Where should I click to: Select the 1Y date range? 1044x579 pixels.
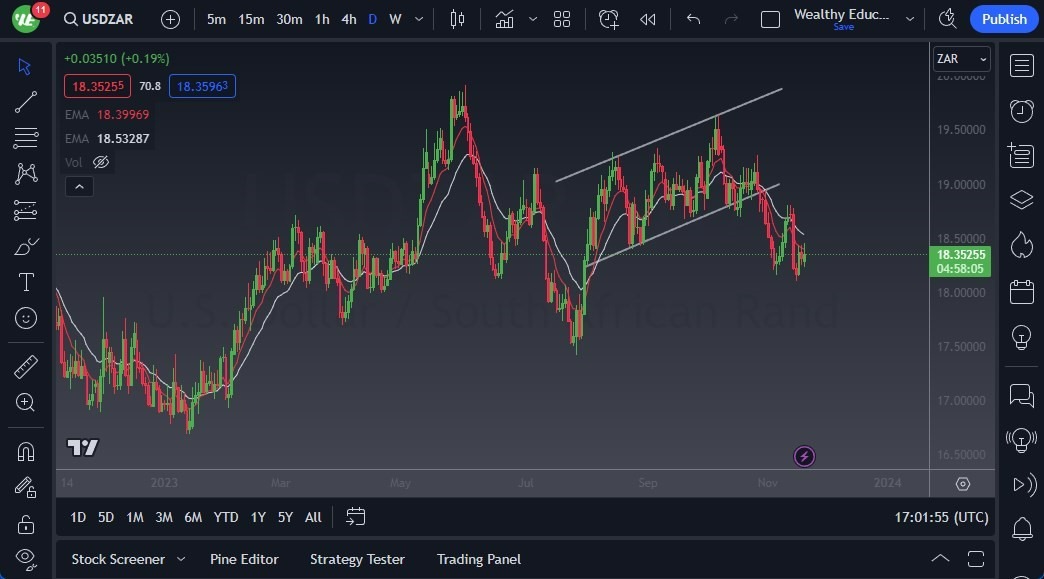[257, 517]
